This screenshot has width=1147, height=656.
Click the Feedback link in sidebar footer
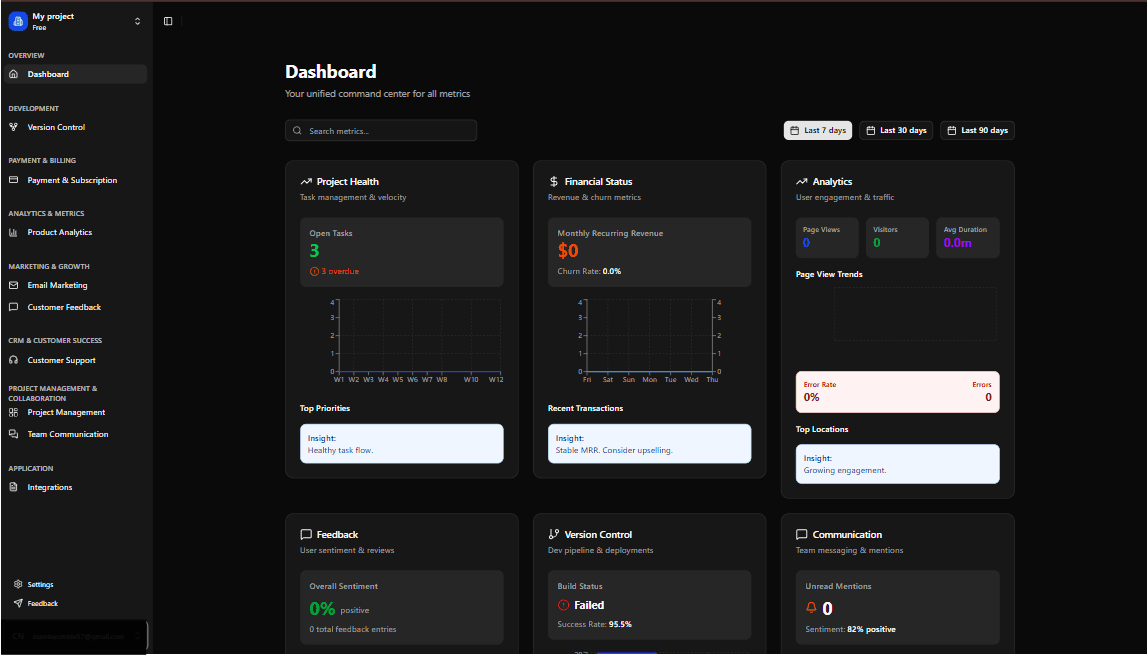[x=45, y=603]
